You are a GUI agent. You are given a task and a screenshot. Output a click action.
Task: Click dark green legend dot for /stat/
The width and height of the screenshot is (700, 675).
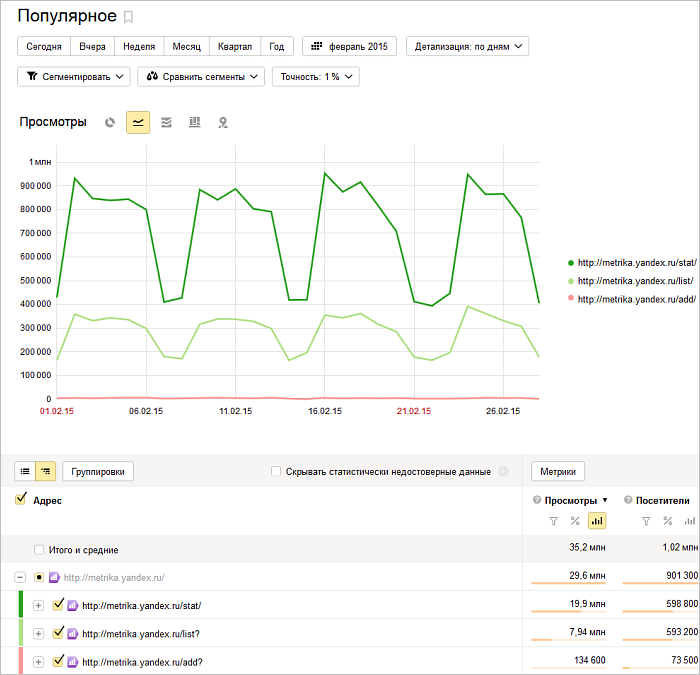[x=571, y=263]
